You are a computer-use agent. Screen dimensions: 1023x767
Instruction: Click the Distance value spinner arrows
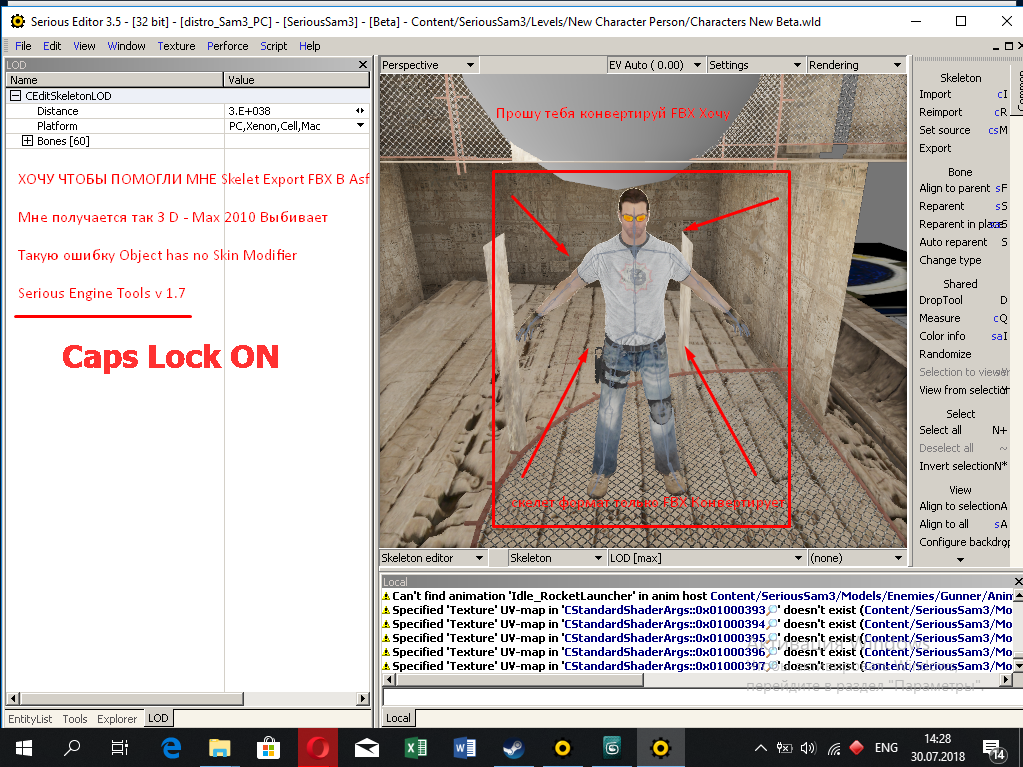359,111
